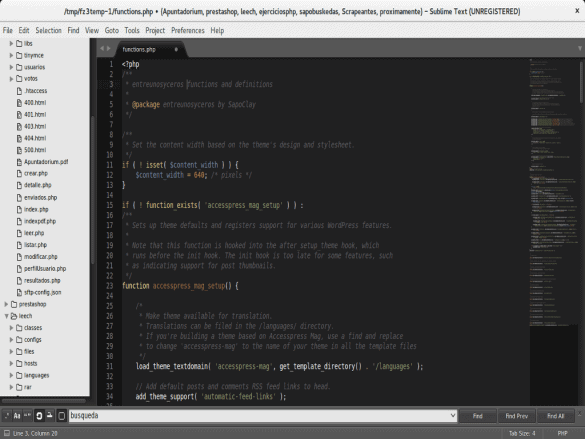Click the editor vertical scrollbar thumb
This screenshot has height=439, width=585.
pos(581,82)
